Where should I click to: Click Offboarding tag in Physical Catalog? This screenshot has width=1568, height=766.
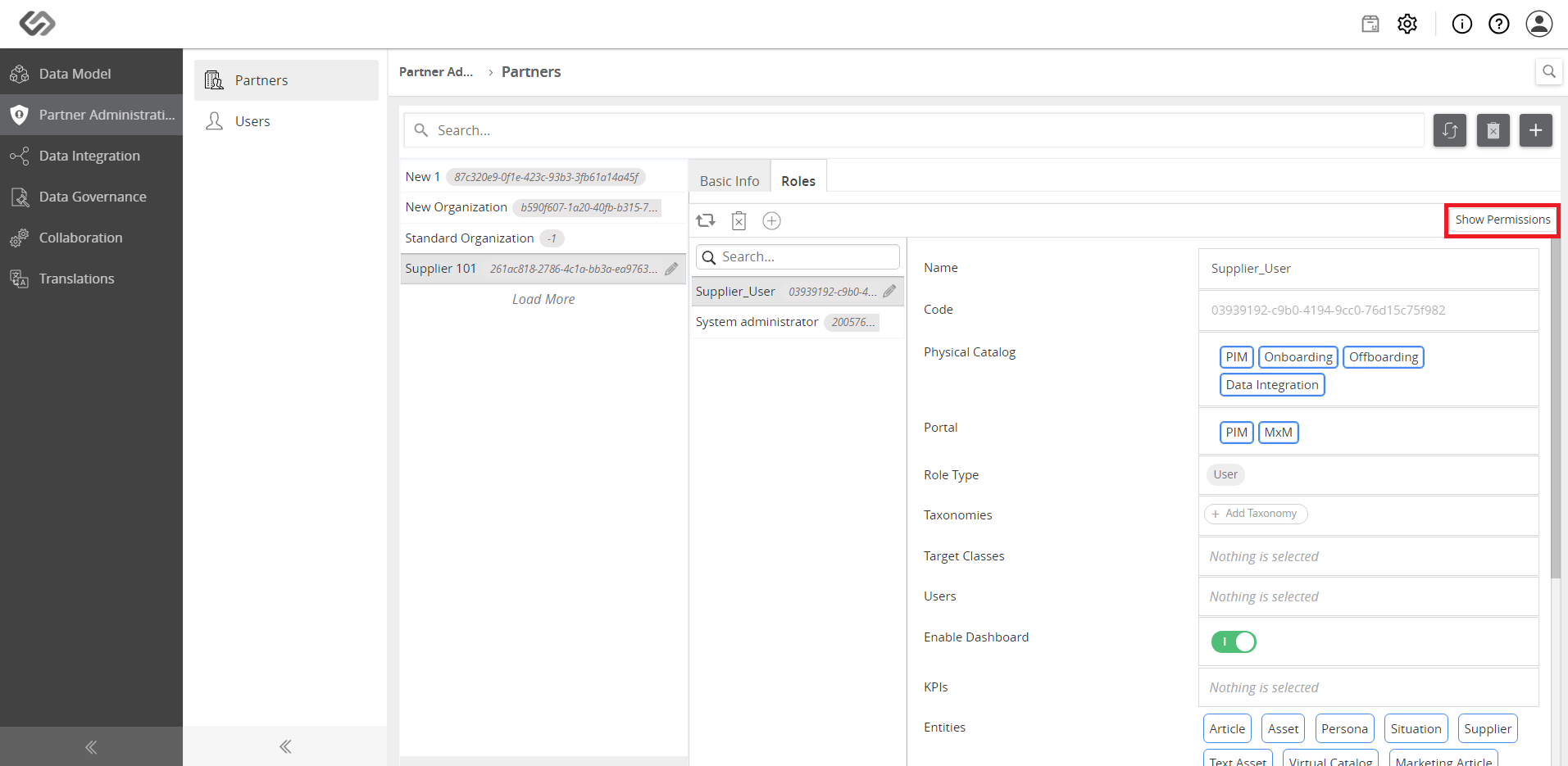pos(1384,357)
